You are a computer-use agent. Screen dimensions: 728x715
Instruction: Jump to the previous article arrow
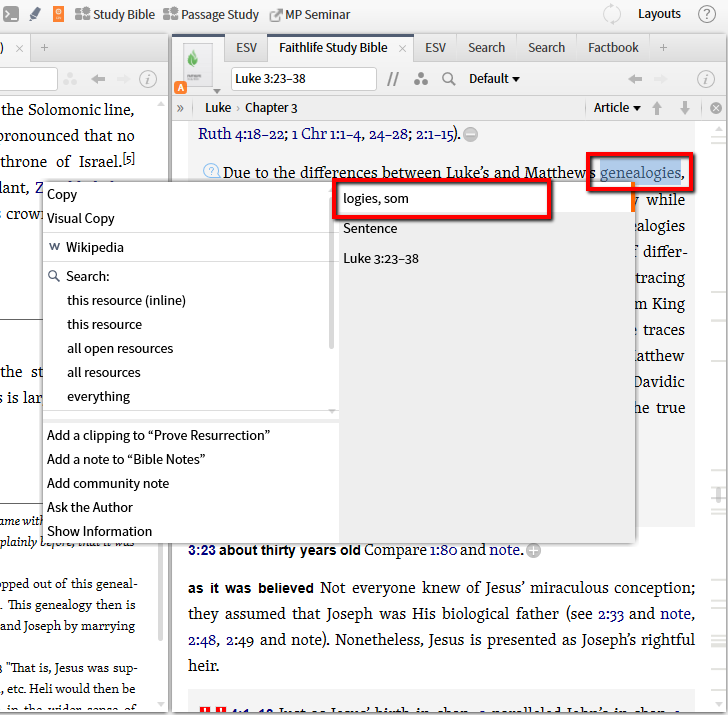[x=656, y=108]
